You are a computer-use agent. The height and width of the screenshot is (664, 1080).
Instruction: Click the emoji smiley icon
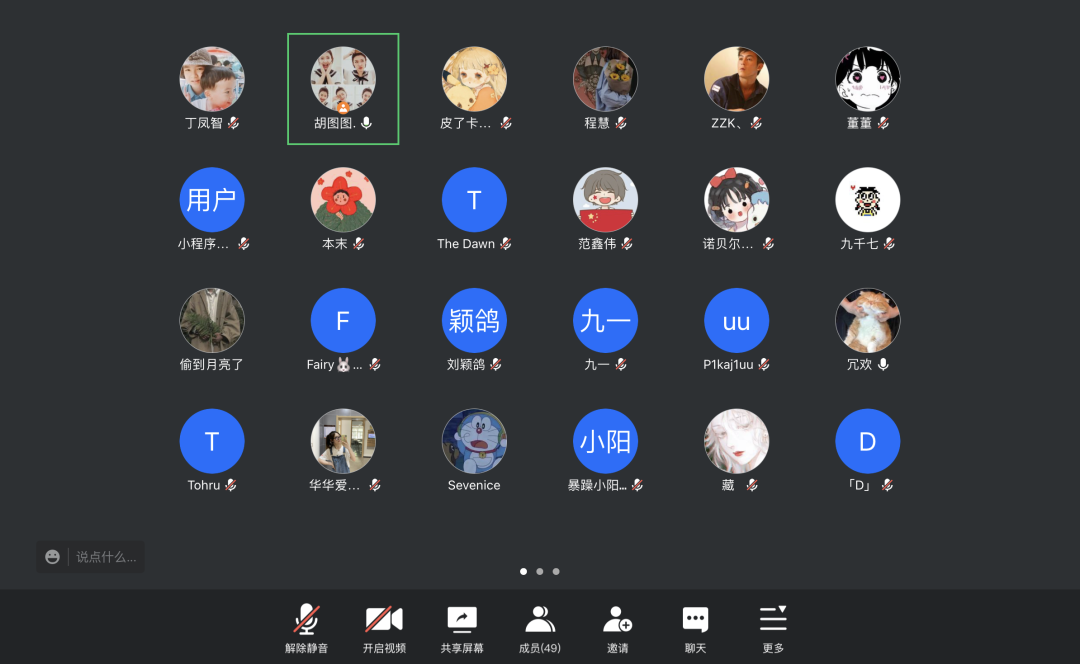point(53,557)
